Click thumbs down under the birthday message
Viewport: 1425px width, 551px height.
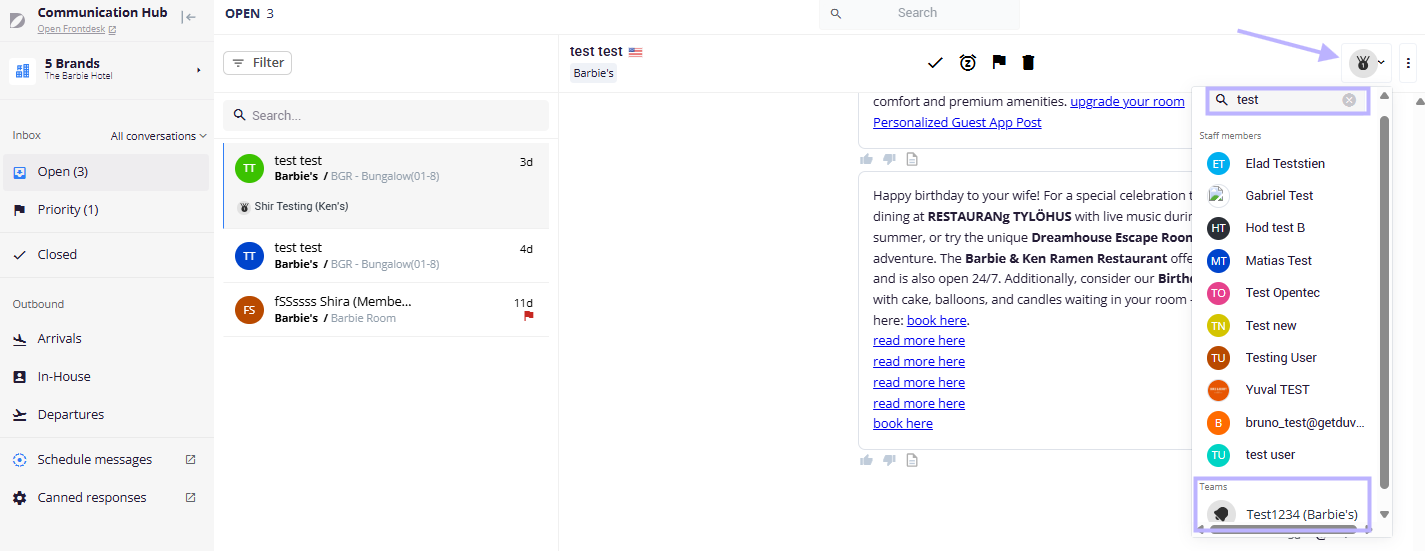(889, 460)
